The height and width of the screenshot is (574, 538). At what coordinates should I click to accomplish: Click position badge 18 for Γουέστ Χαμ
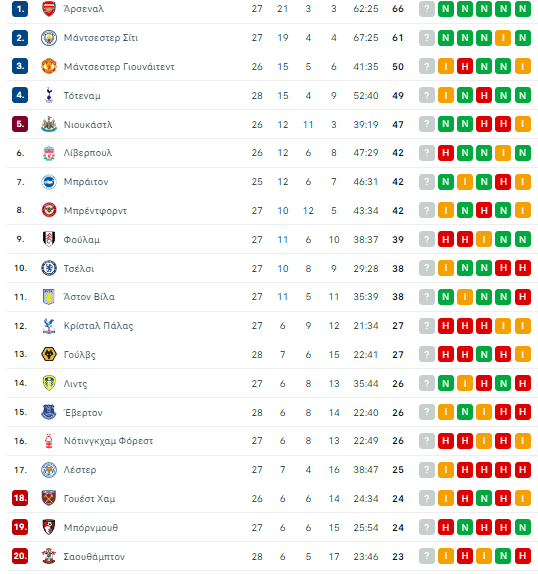click(x=20, y=498)
